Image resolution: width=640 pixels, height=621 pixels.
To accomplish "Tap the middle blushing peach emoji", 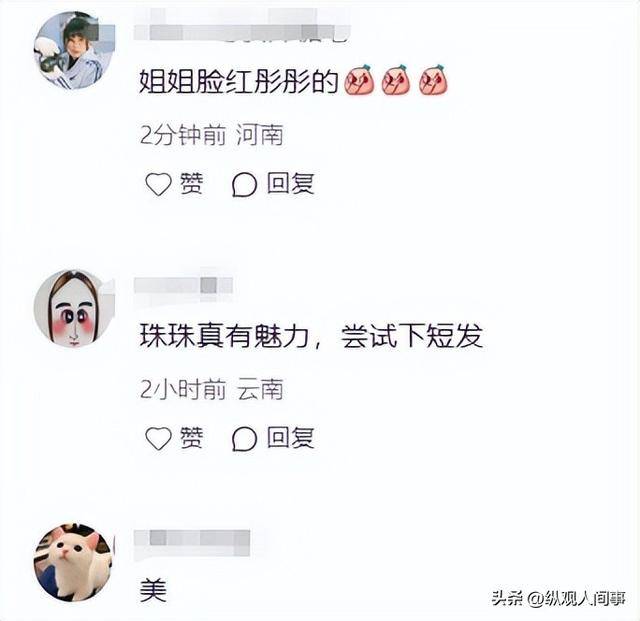I will click(396, 80).
